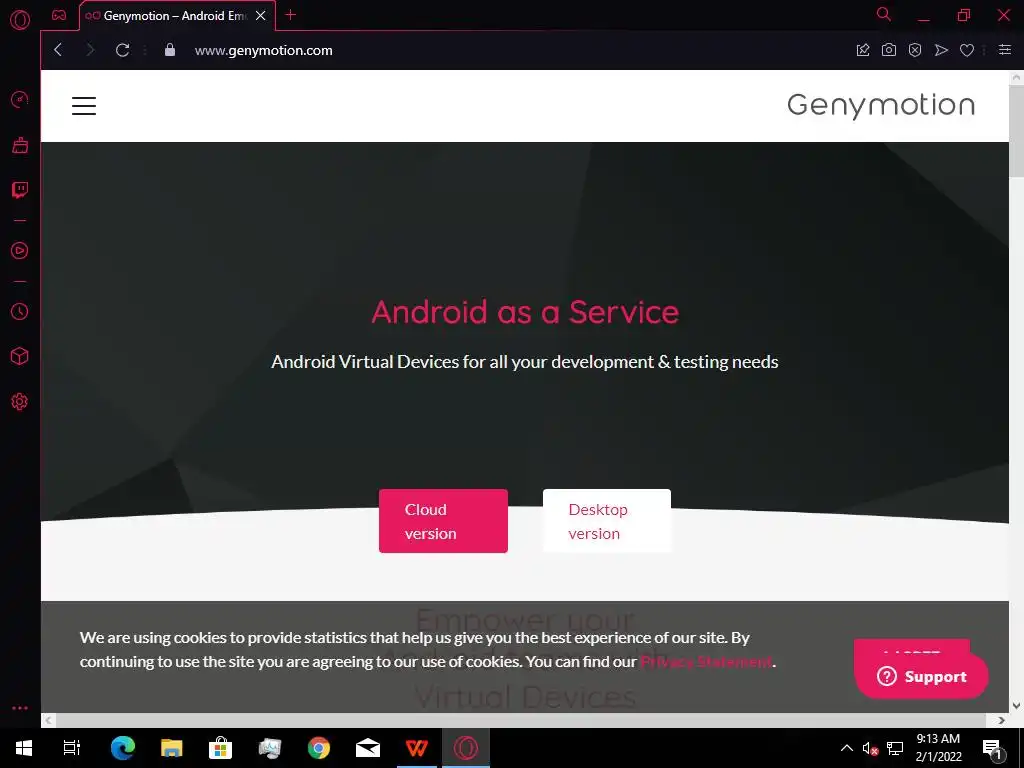Reload the Genymotion page
The height and width of the screenshot is (768, 1024).
pos(122,50)
